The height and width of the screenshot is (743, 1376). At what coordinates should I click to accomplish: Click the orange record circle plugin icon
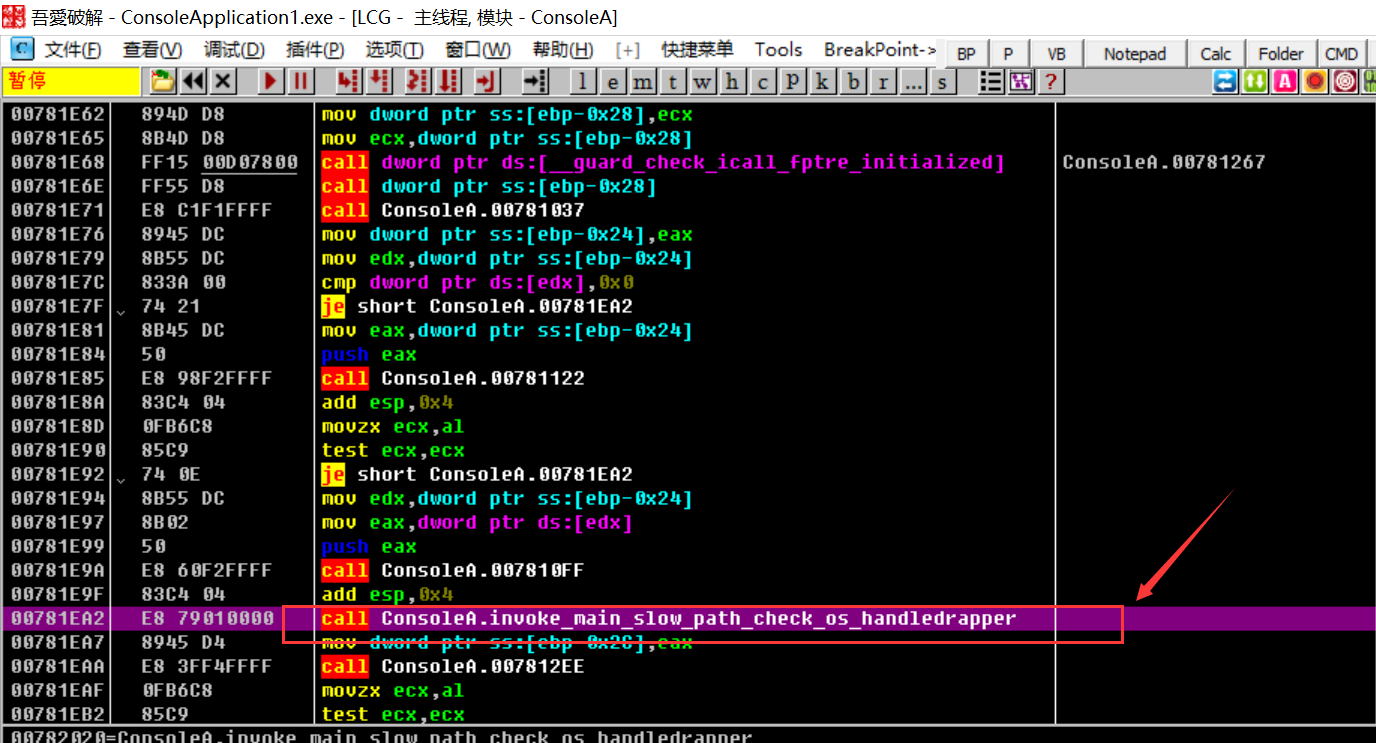1315,81
